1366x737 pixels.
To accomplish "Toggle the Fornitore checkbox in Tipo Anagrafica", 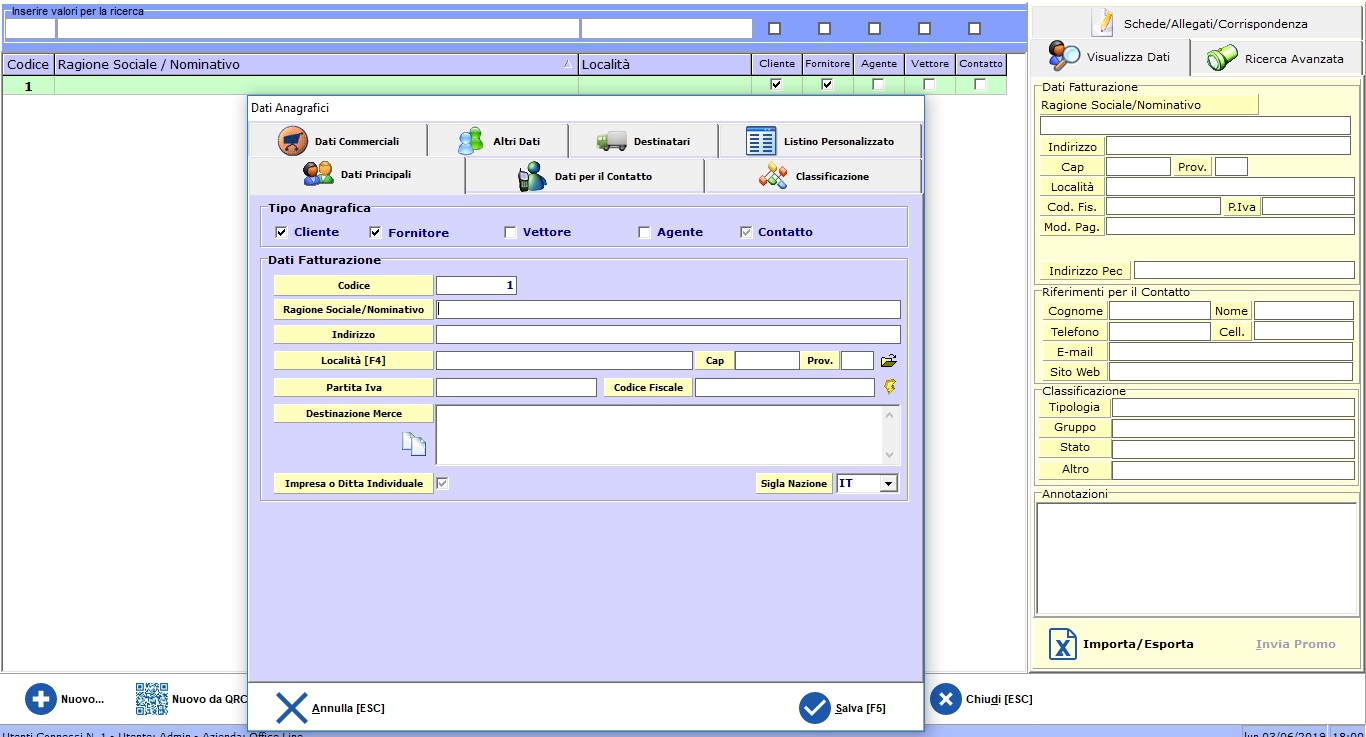I will click(376, 232).
